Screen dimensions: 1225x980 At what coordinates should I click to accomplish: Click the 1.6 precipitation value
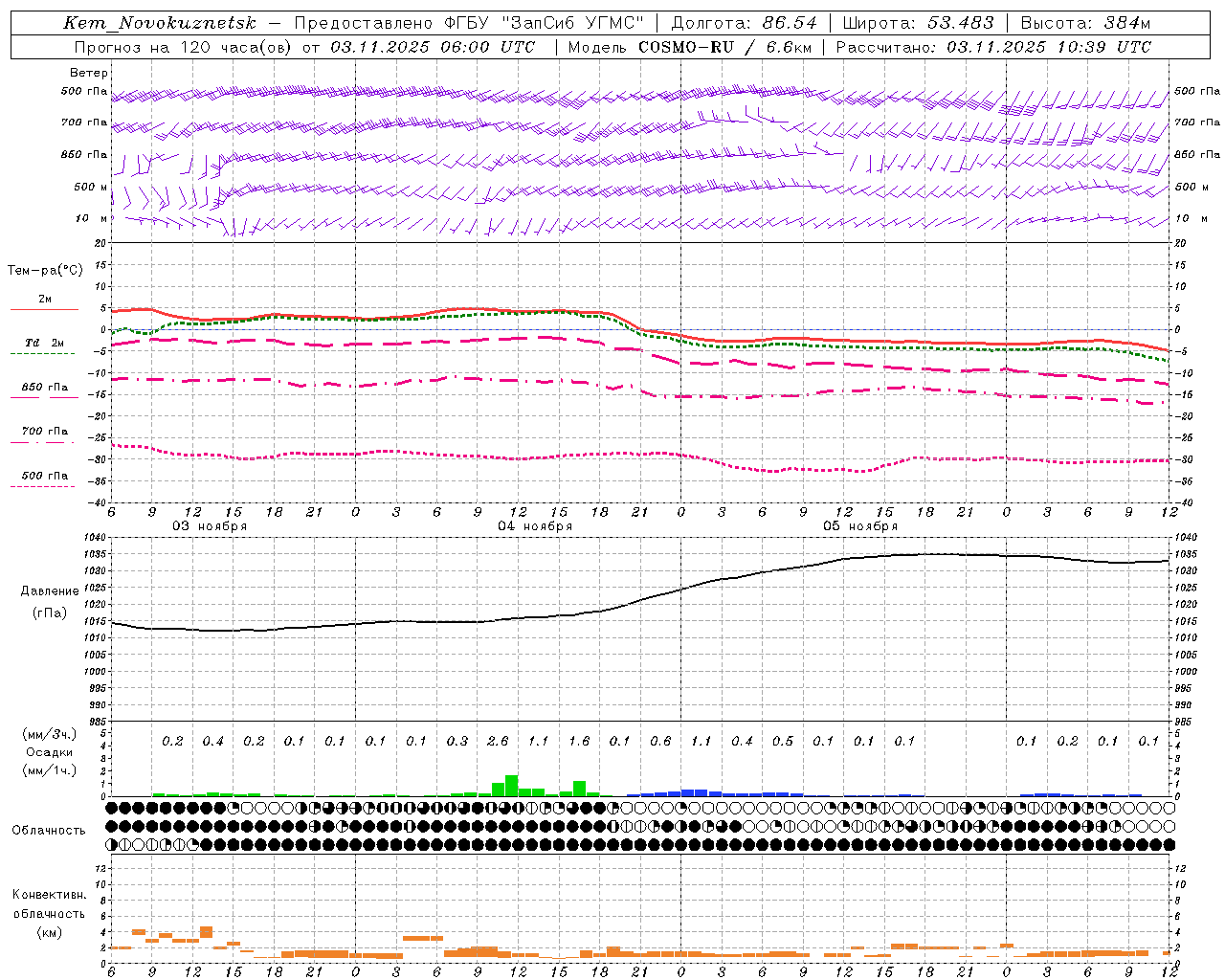click(x=579, y=741)
